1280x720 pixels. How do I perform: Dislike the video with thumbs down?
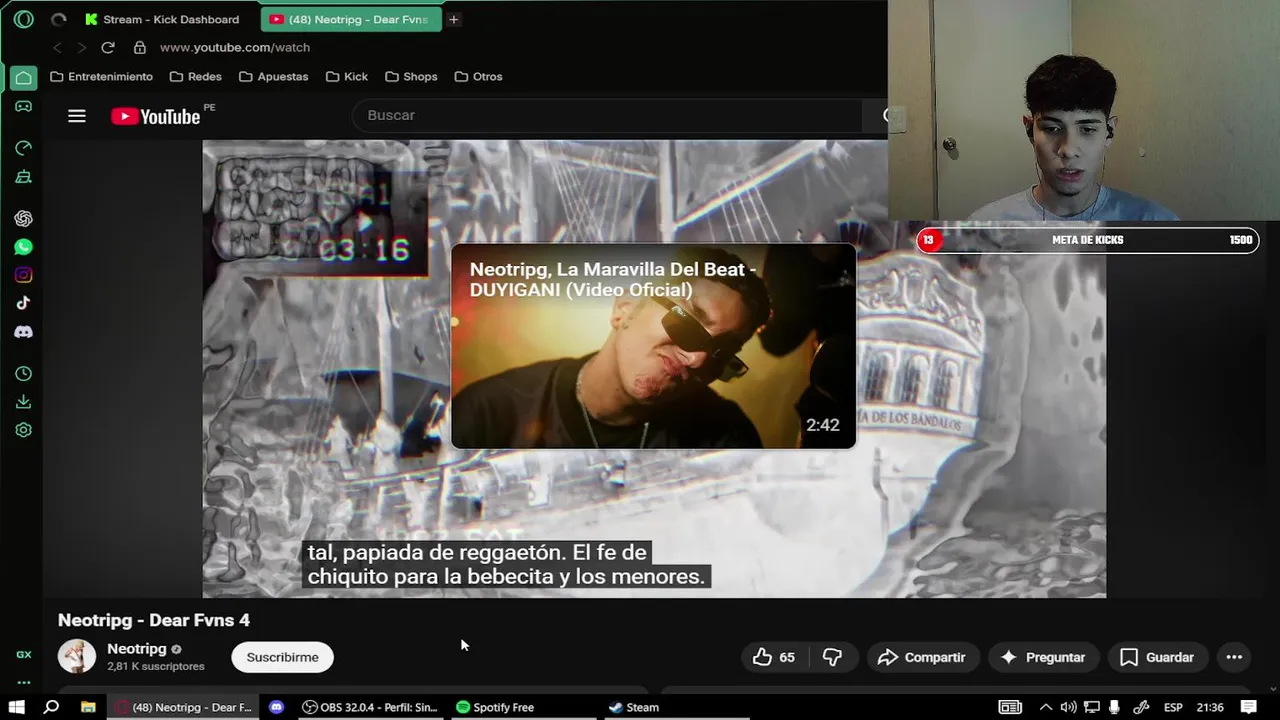tap(832, 657)
